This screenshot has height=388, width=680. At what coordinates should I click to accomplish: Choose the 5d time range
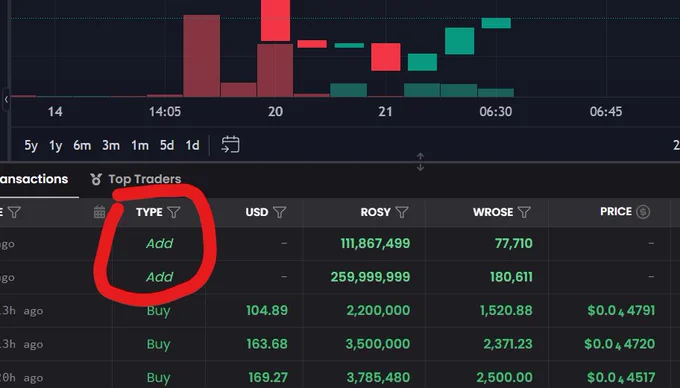(x=167, y=145)
